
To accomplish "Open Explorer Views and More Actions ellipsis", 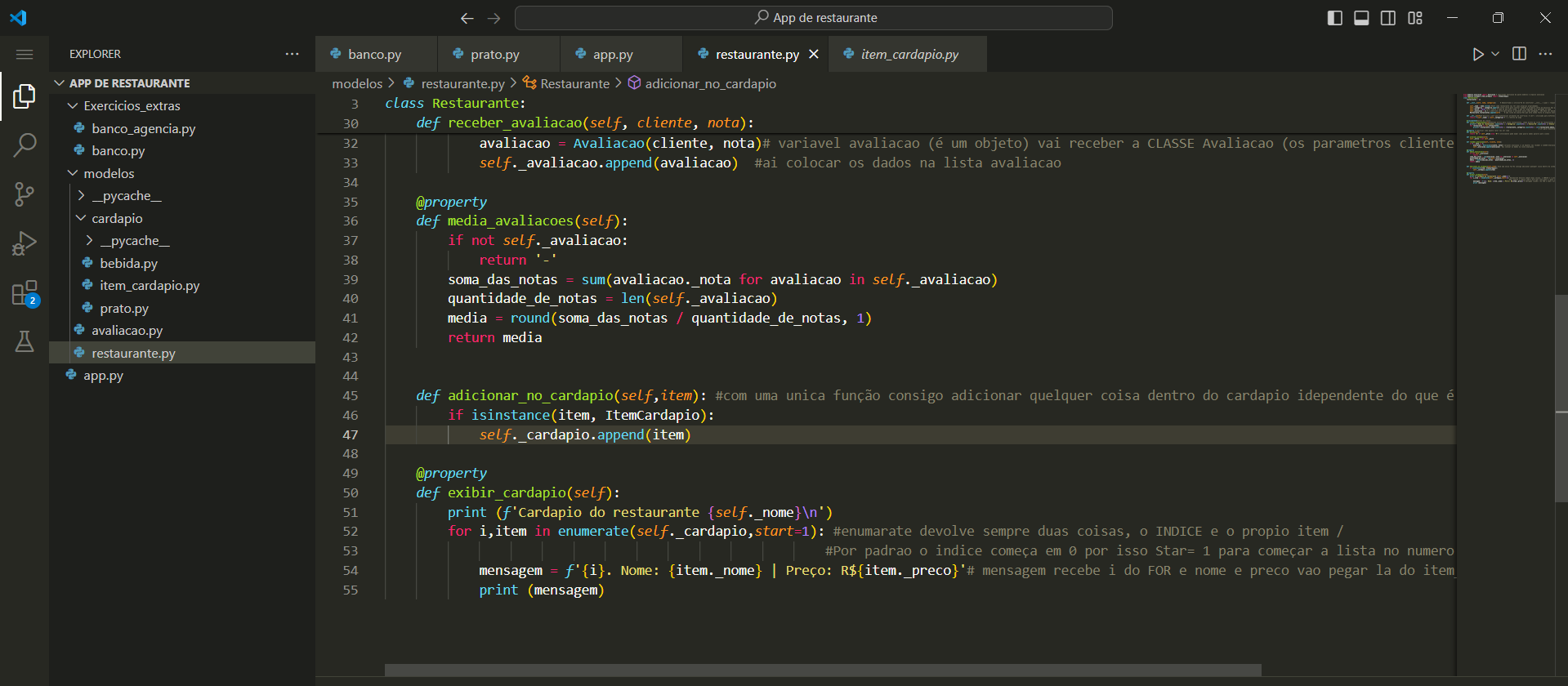I will pos(293,54).
